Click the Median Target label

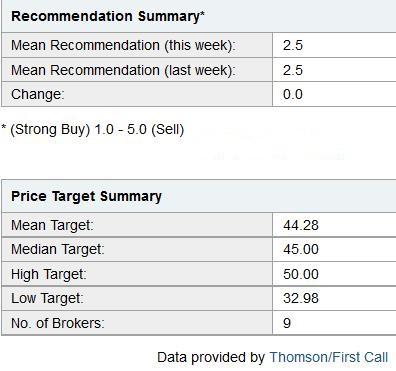(58, 249)
